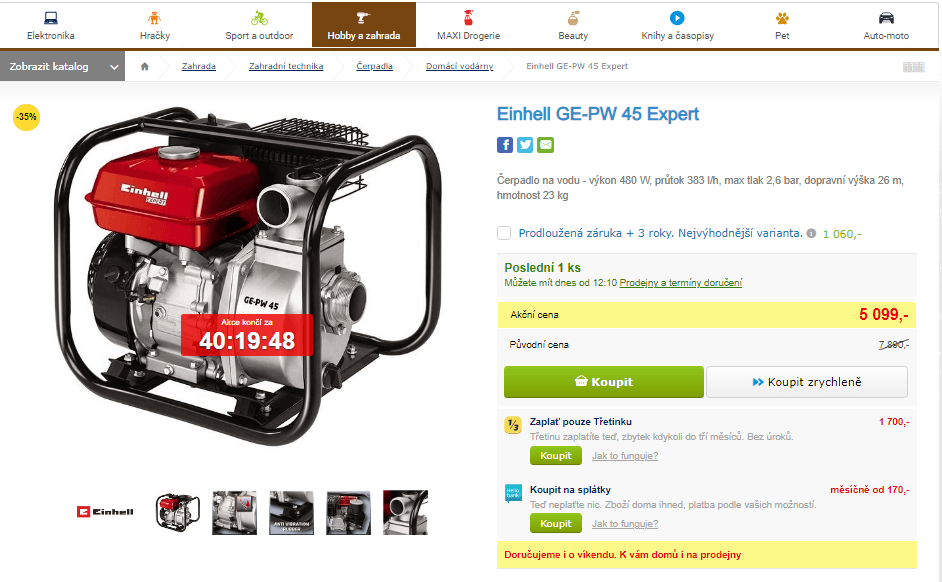This screenshot has width=942, height=582.
Task: Share product via Facebook icon
Action: point(505,145)
